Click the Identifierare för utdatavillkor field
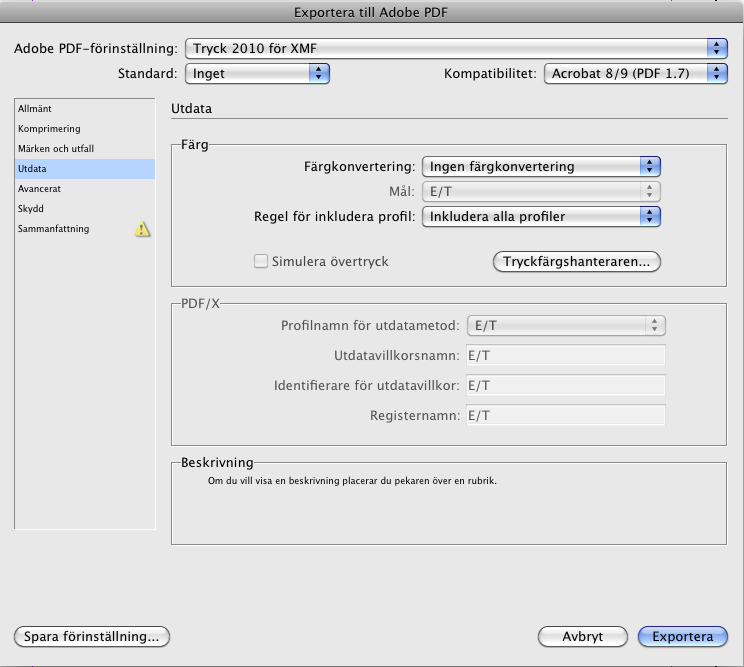The width and height of the screenshot is (744, 667). pyautogui.click(x=566, y=385)
